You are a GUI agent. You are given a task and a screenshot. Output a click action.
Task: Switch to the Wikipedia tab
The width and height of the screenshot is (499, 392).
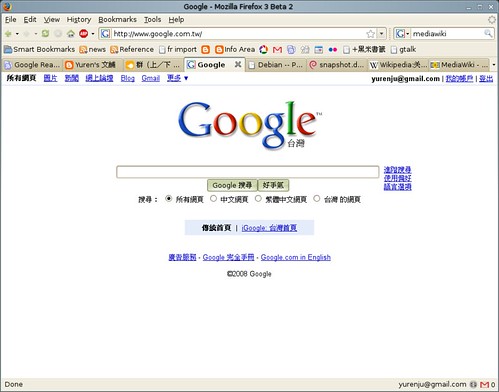398,65
